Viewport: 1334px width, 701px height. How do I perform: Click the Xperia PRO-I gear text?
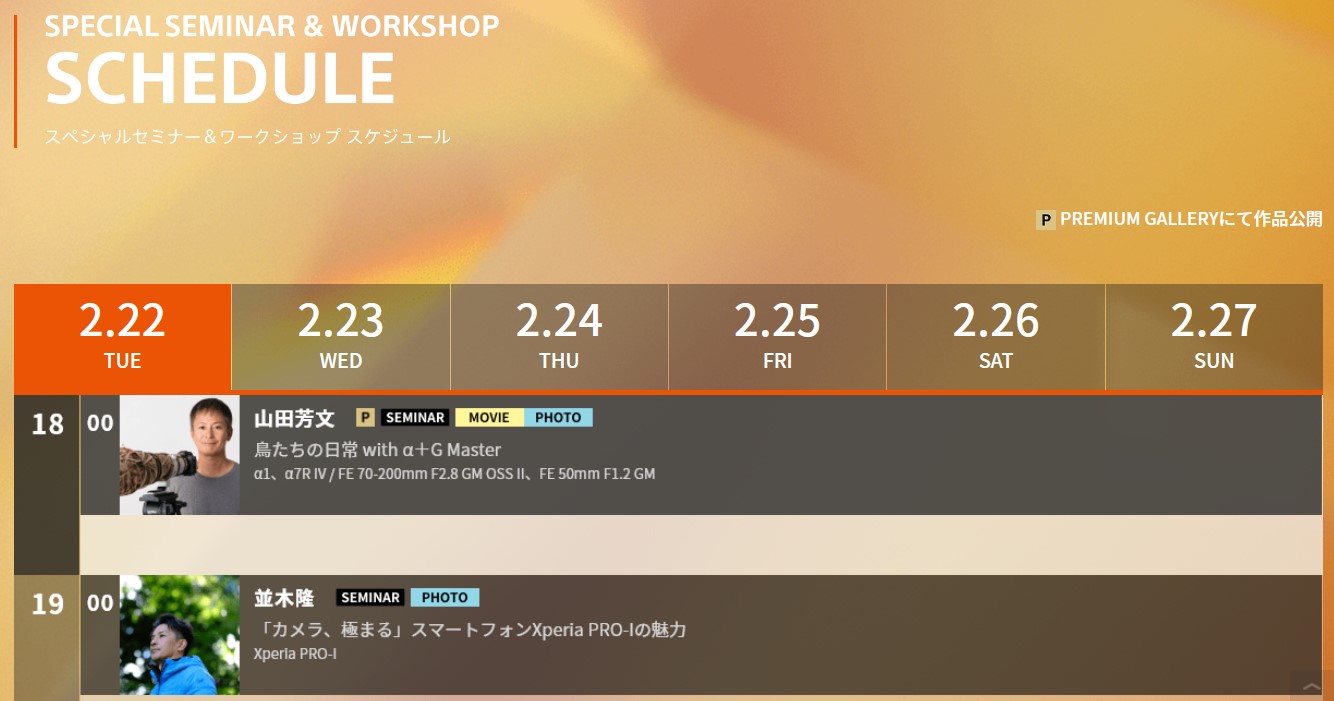[295, 654]
